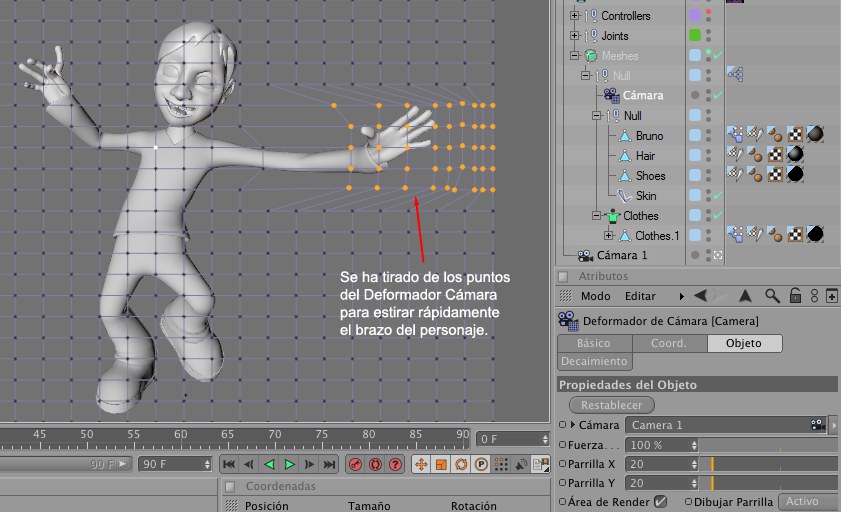Click the autokeying icon

tap(375, 464)
